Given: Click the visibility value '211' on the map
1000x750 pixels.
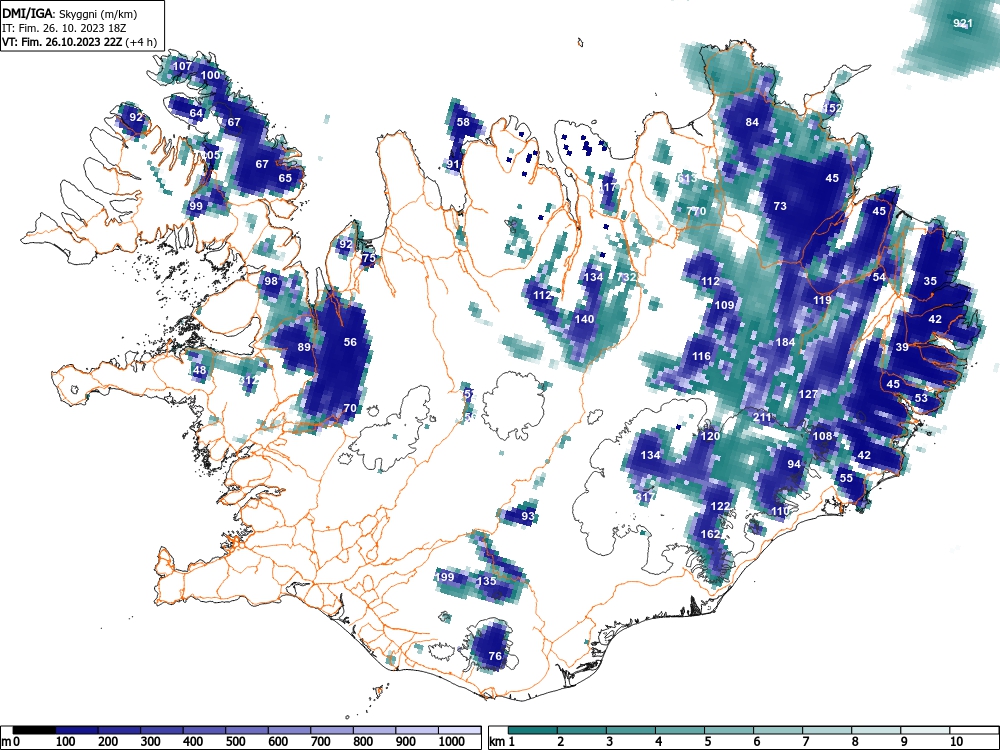Looking at the screenshot, I should click(x=762, y=417).
